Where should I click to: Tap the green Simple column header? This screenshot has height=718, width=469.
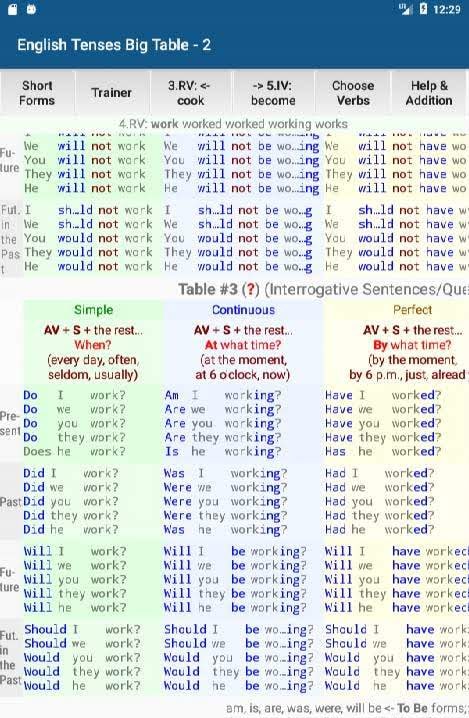click(93, 310)
